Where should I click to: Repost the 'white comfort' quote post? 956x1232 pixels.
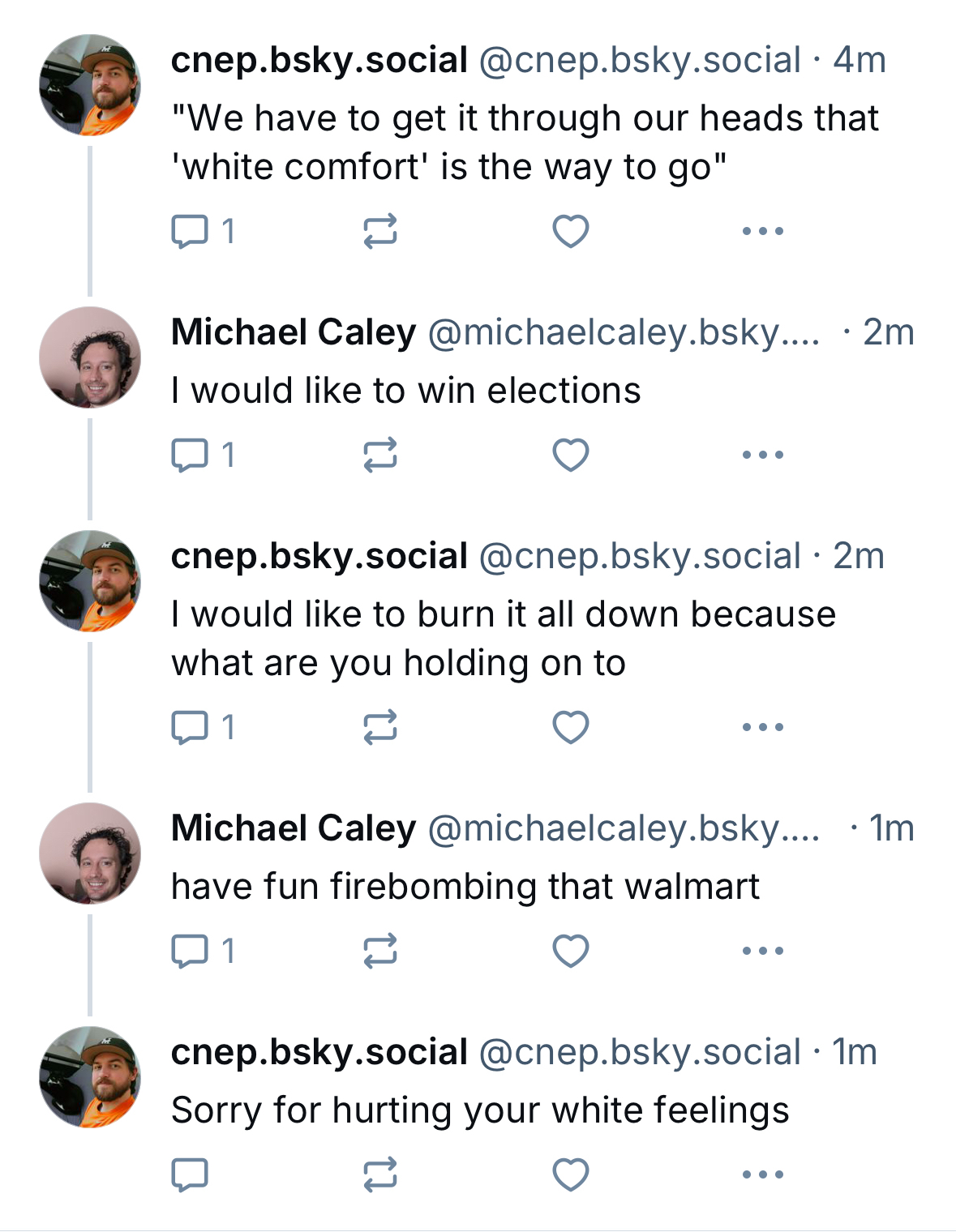point(379,232)
